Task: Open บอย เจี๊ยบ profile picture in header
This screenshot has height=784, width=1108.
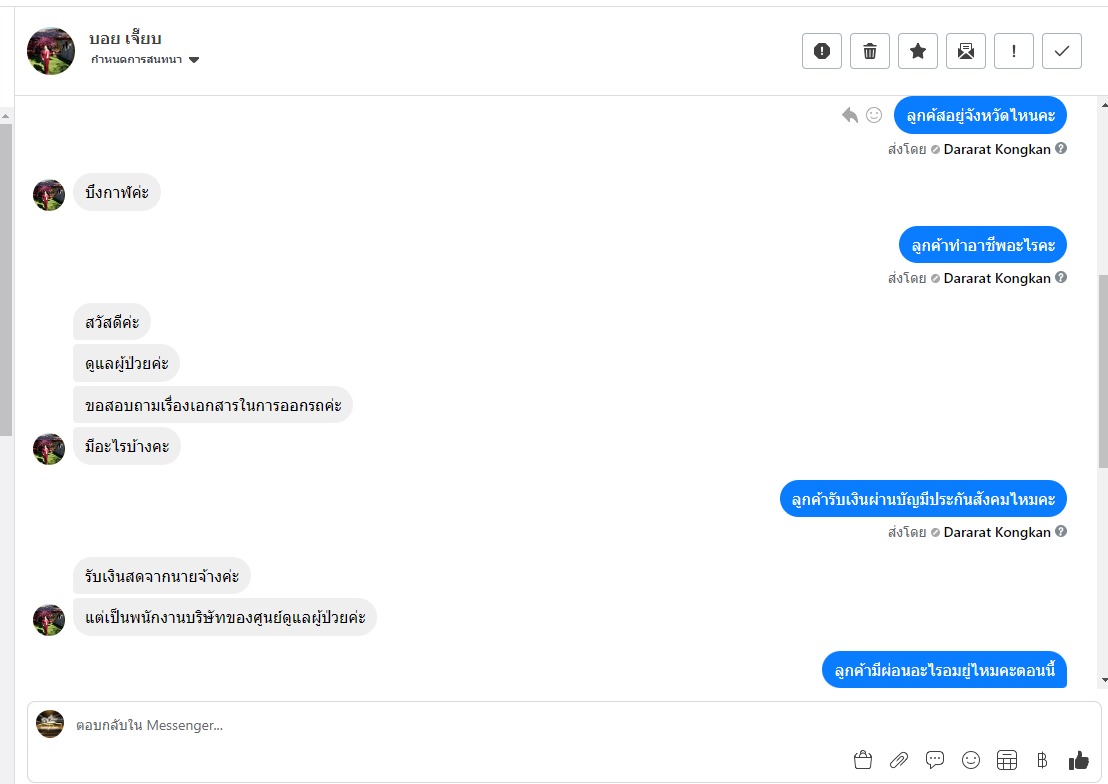Action: click(51, 51)
